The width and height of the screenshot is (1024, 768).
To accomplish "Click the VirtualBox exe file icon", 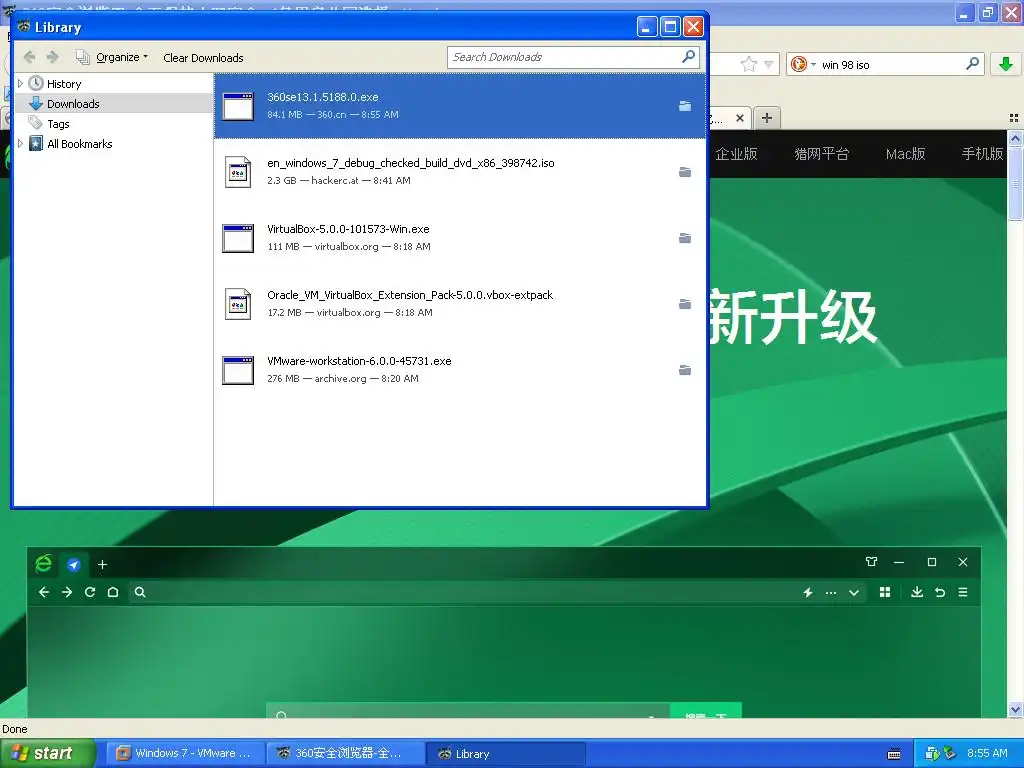I will 238,238.
